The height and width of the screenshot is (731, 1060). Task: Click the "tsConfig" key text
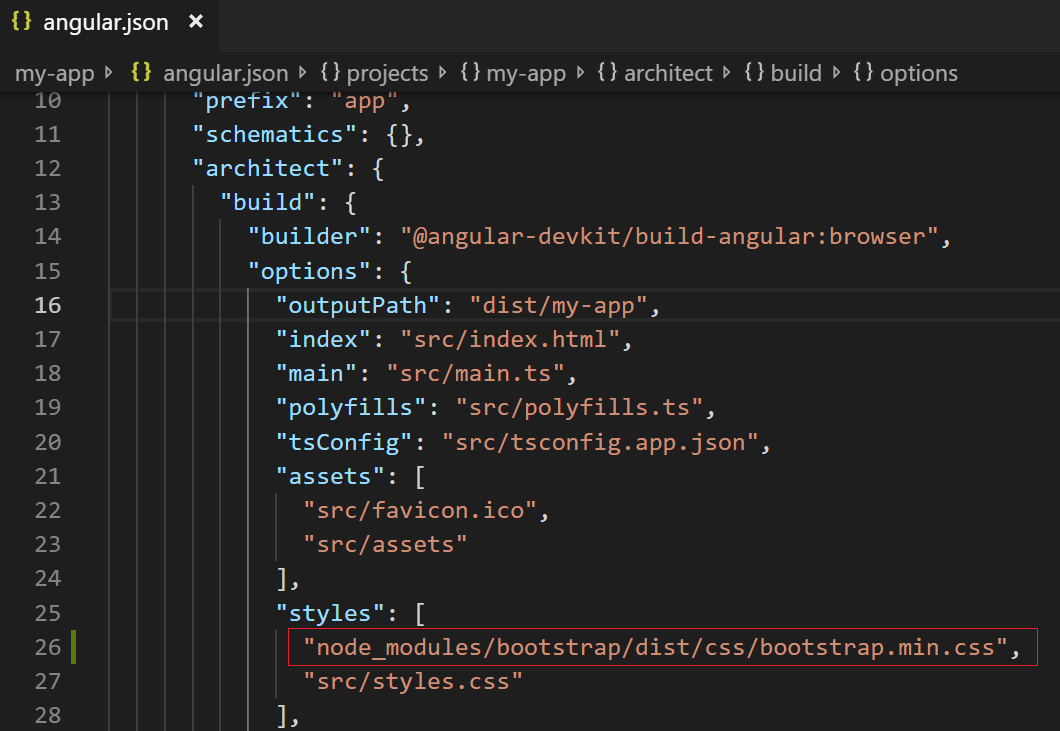click(x=344, y=443)
